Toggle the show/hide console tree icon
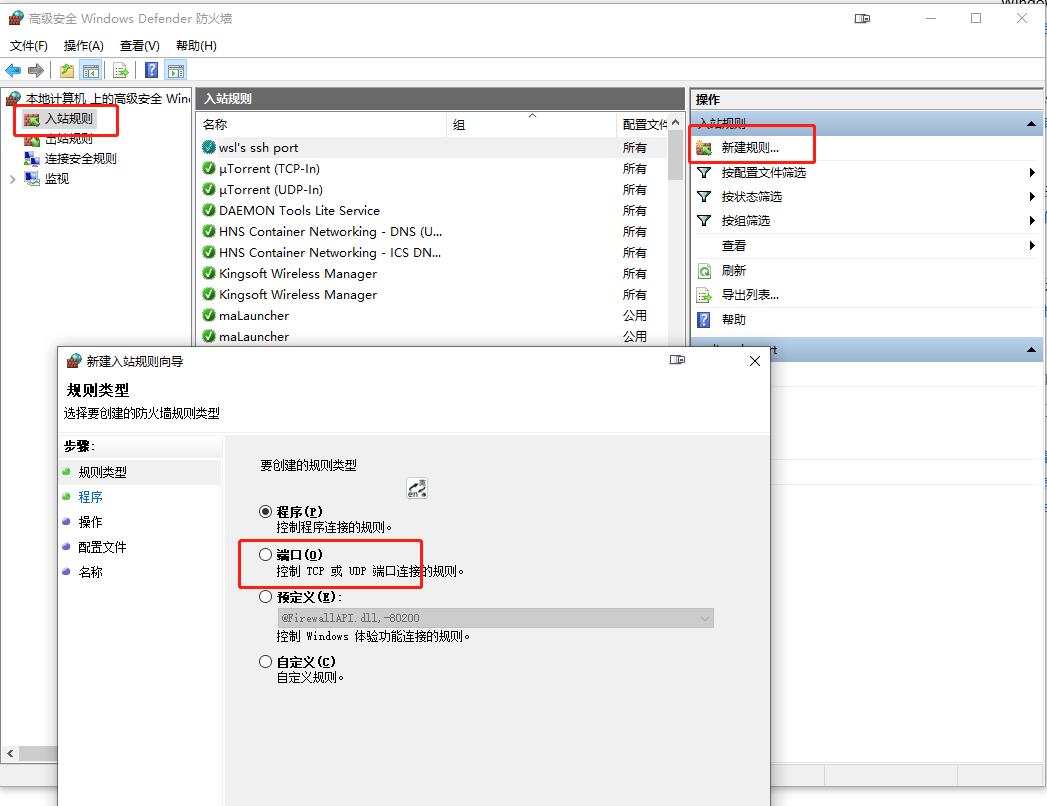 (x=91, y=70)
